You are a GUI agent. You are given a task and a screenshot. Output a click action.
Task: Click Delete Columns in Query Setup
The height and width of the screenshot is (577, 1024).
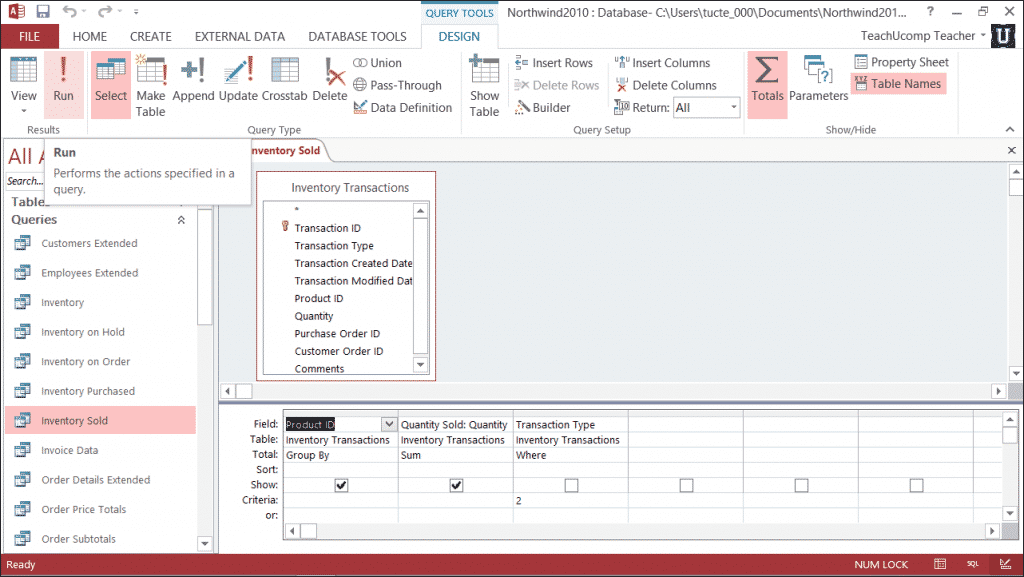665,85
